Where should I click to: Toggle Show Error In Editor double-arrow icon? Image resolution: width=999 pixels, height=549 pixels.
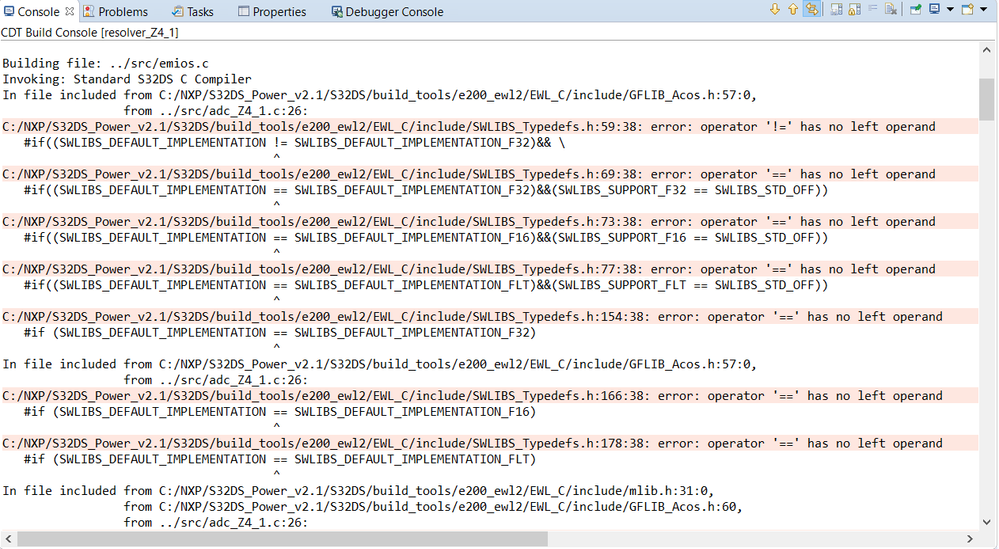pos(812,9)
